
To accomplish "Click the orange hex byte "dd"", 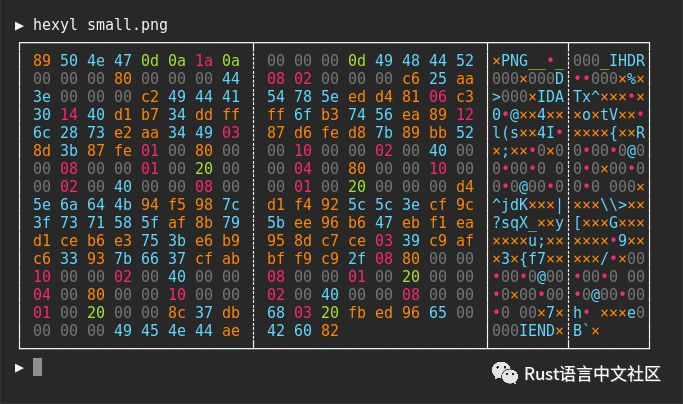I will tap(204, 115).
